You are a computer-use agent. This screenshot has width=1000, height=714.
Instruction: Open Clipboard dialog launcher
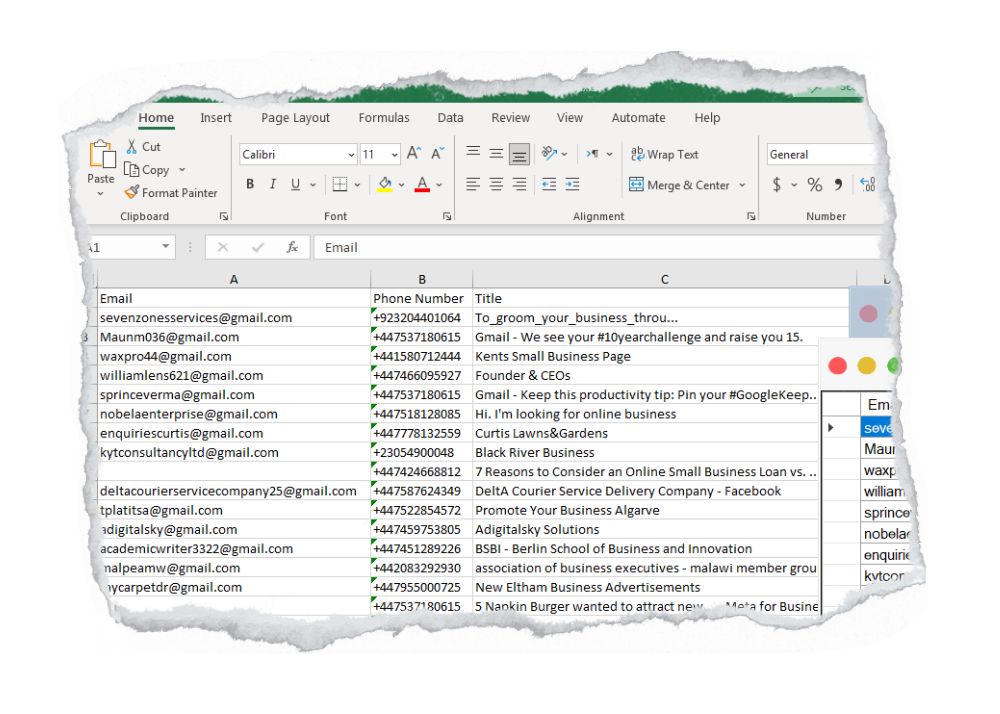click(224, 217)
